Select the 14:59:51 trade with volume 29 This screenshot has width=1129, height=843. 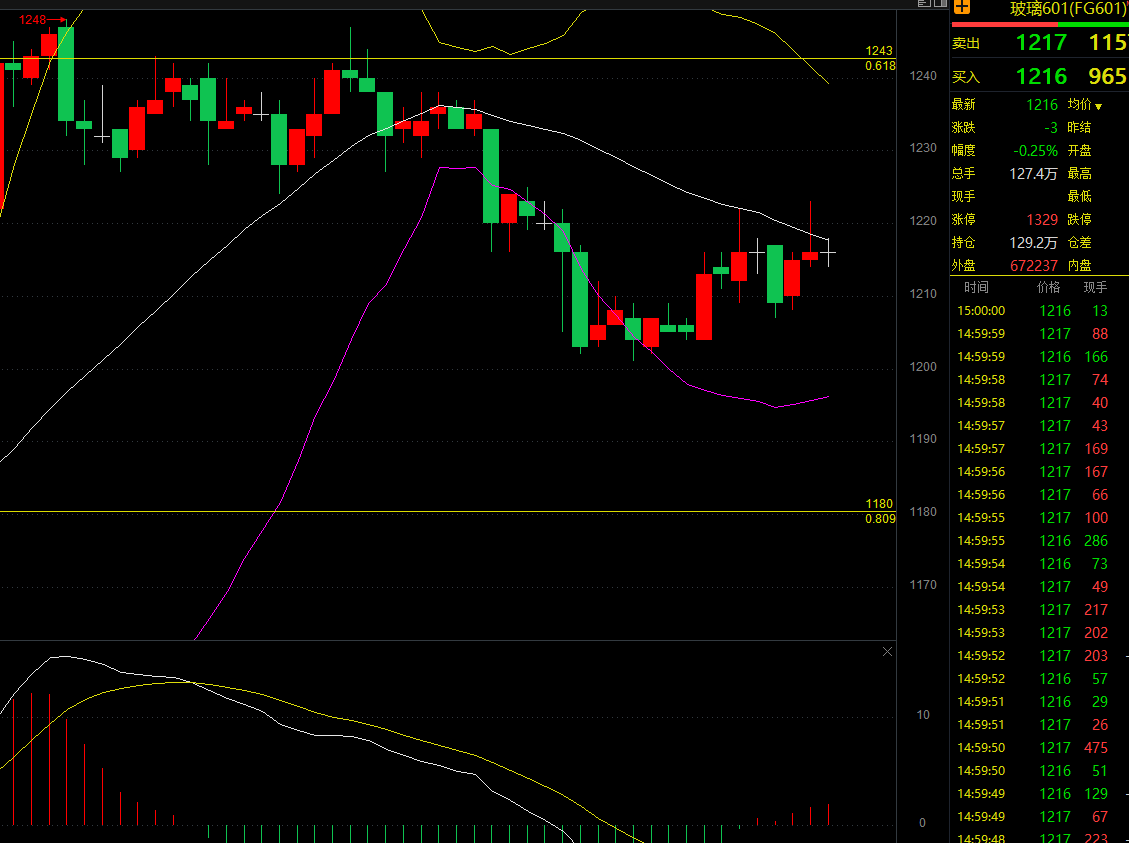pos(1039,703)
